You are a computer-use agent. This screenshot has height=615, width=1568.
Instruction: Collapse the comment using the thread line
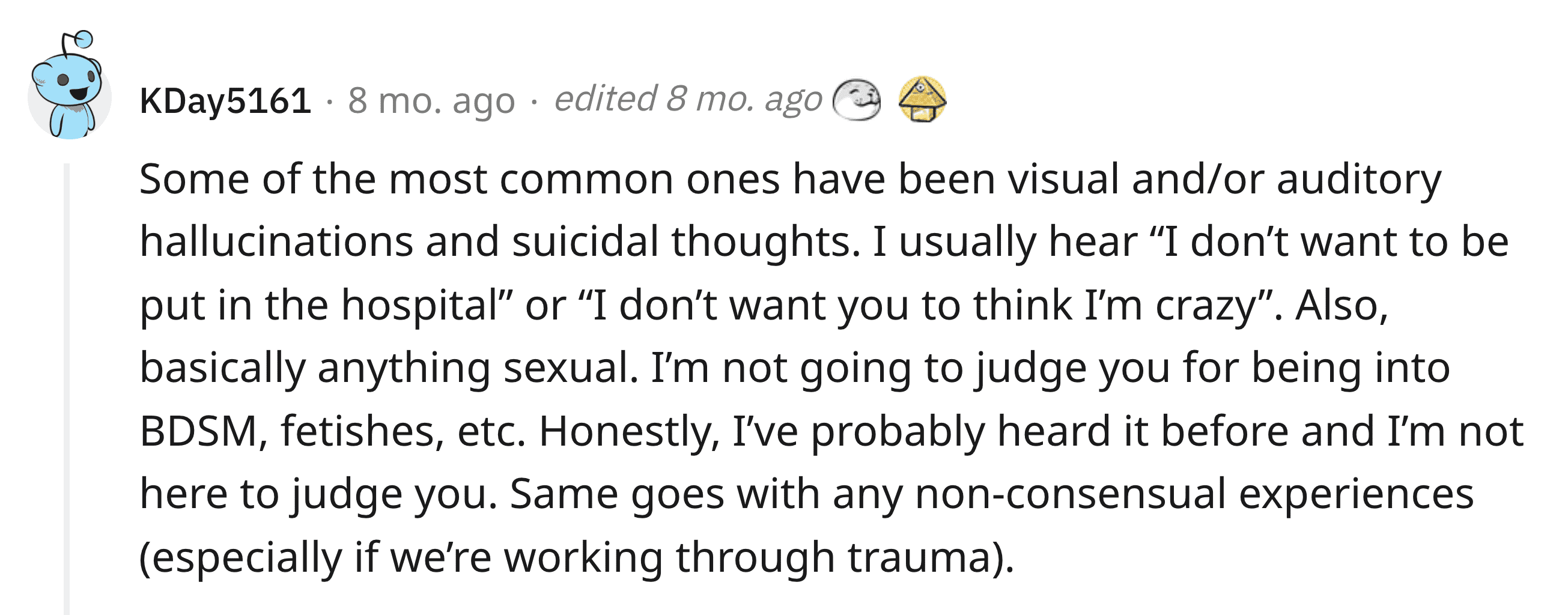tap(67, 388)
